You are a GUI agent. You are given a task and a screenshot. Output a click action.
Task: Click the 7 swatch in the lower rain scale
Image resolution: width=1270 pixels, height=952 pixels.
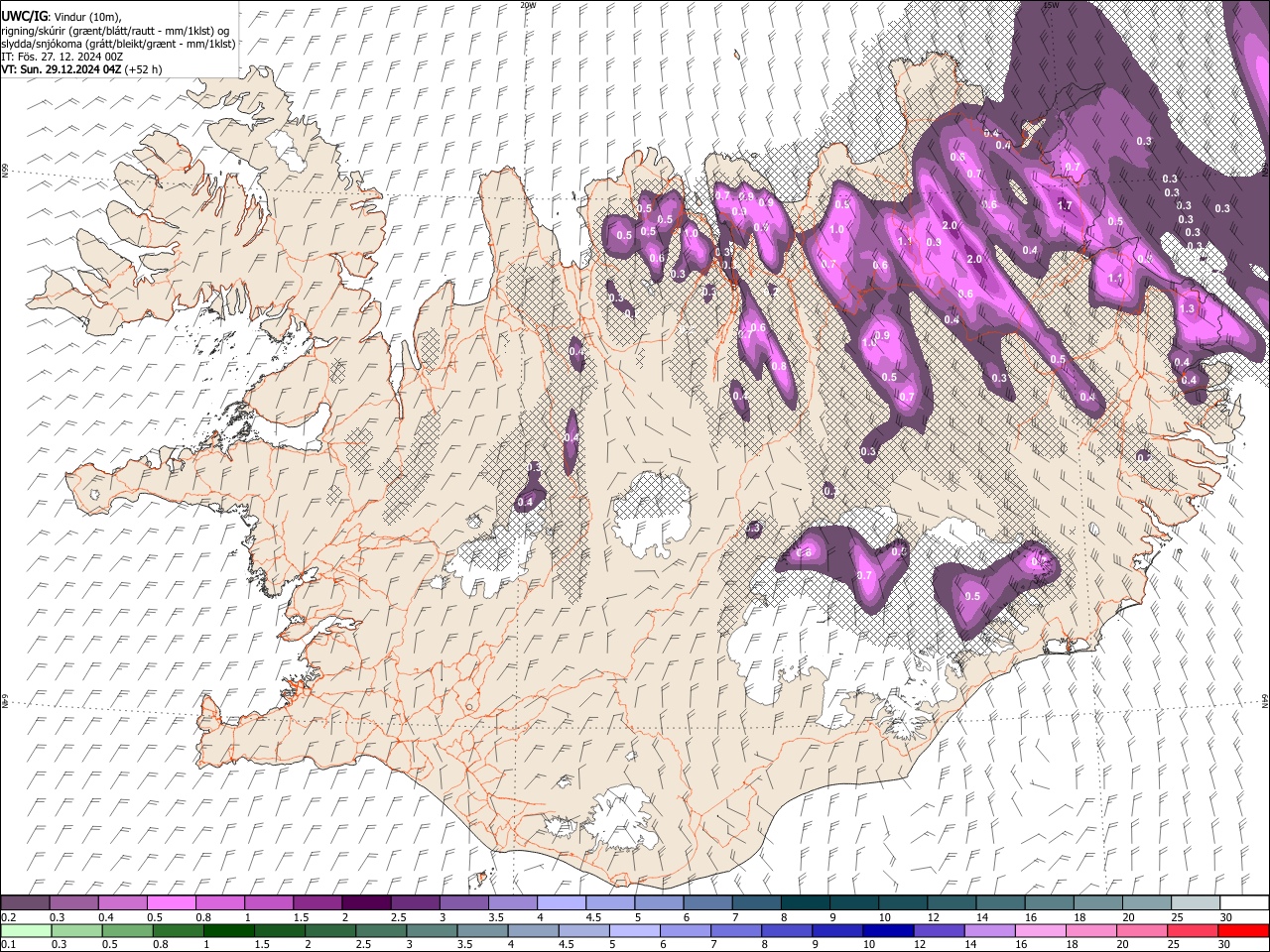(736, 930)
